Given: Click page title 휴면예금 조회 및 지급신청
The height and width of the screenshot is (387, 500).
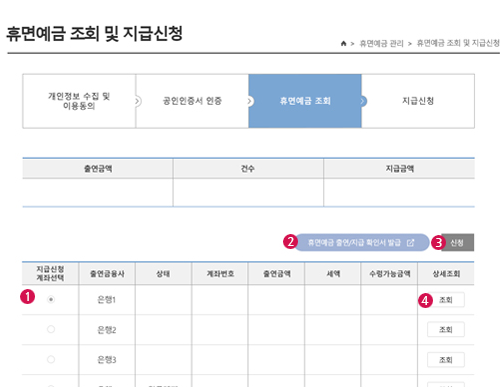Looking at the screenshot, I should pos(95,34).
